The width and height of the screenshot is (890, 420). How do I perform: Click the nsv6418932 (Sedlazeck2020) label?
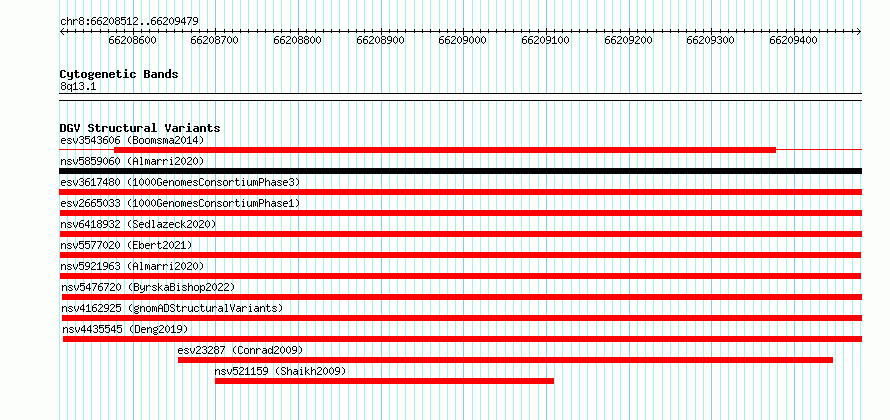[x=138, y=224]
